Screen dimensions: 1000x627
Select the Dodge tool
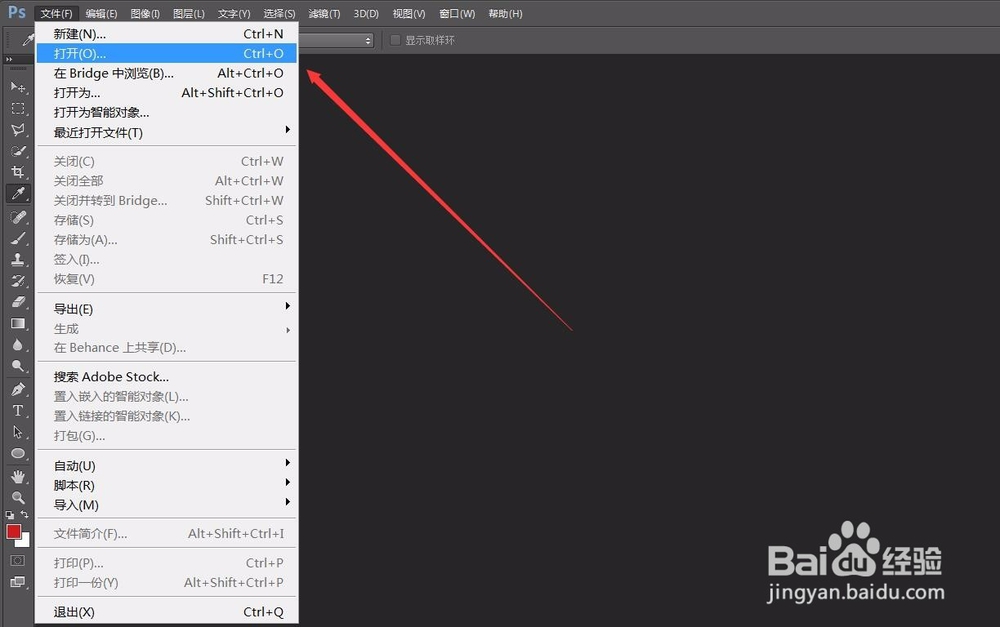pyautogui.click(x=18, y=366)
